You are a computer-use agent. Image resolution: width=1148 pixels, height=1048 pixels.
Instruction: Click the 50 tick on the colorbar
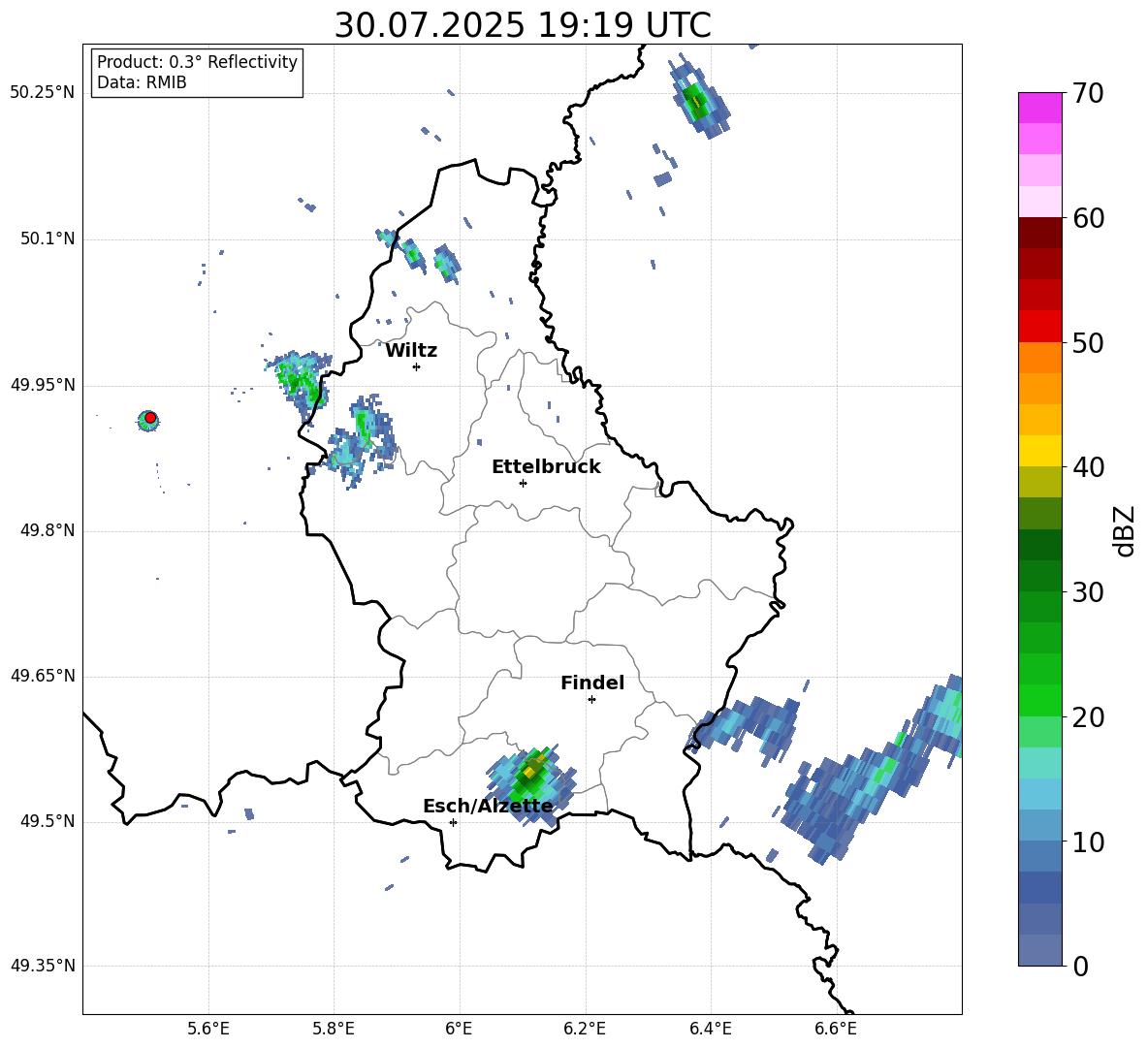pos(1088,342)
